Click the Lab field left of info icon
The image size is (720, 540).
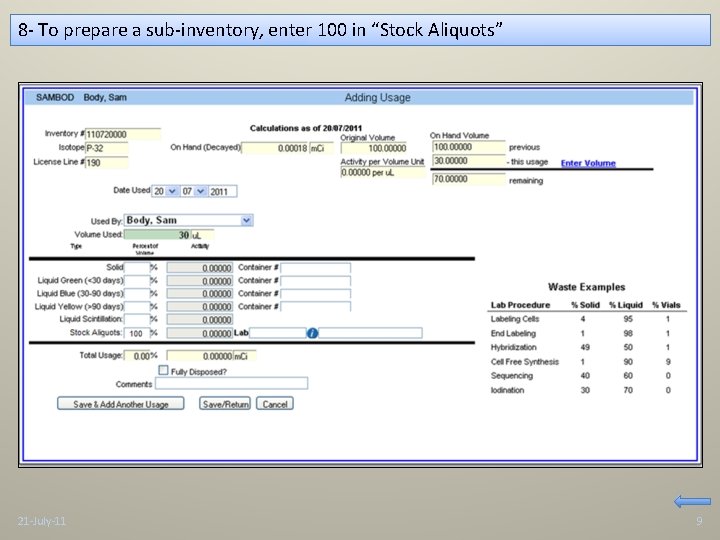click(277, 333)
